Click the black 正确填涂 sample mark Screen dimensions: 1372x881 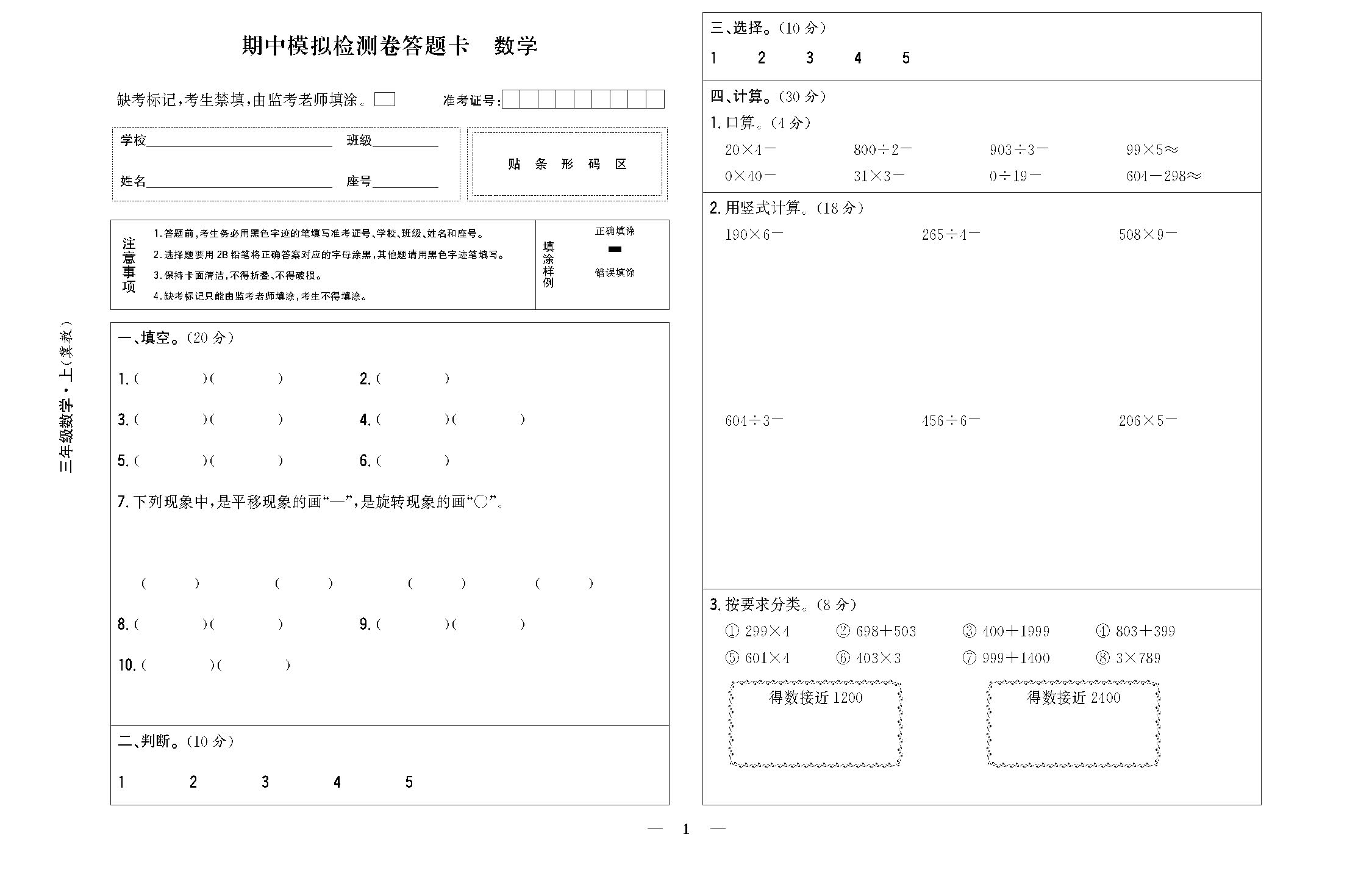615,249
